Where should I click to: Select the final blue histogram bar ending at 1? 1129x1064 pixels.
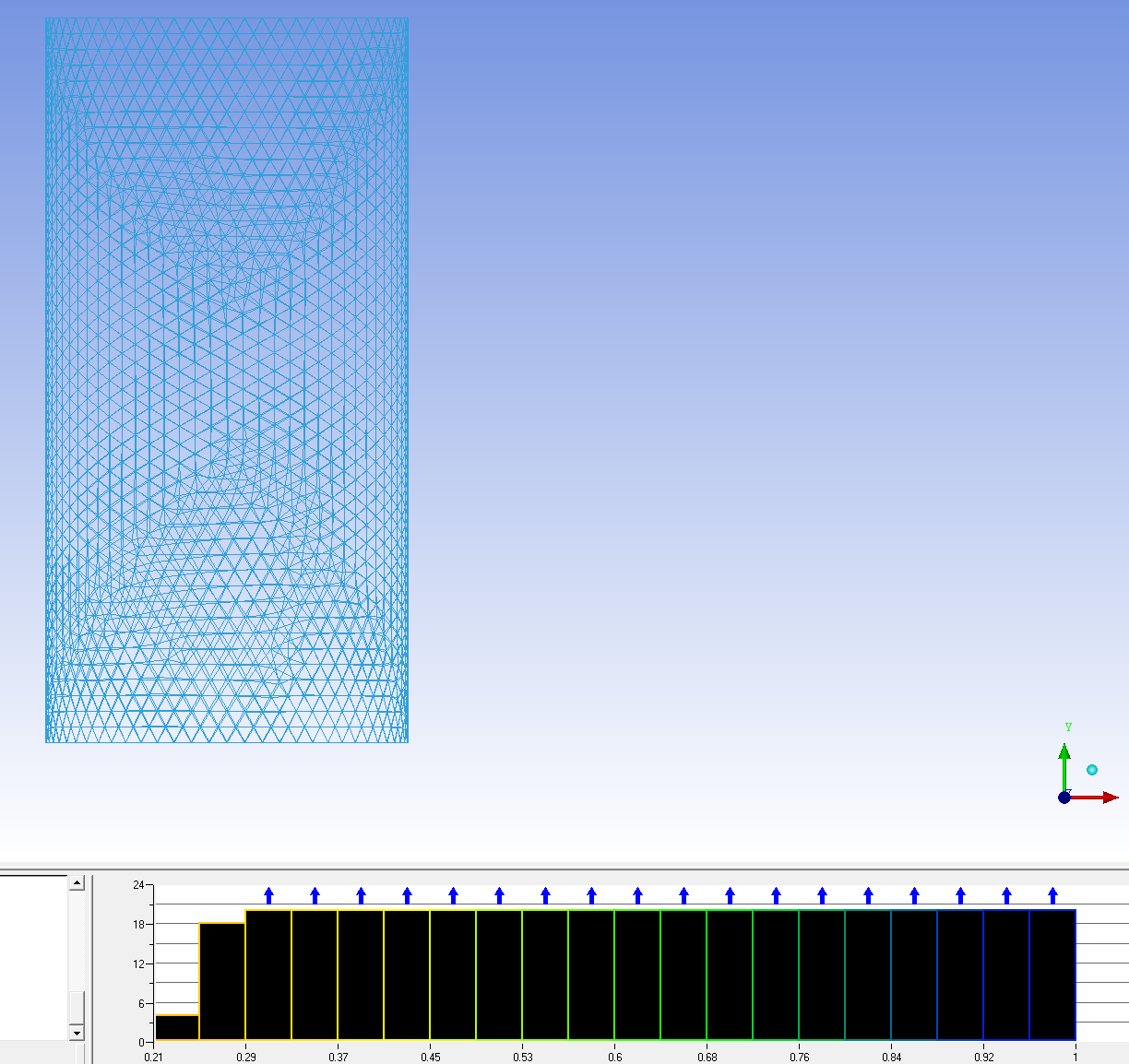1052,975
